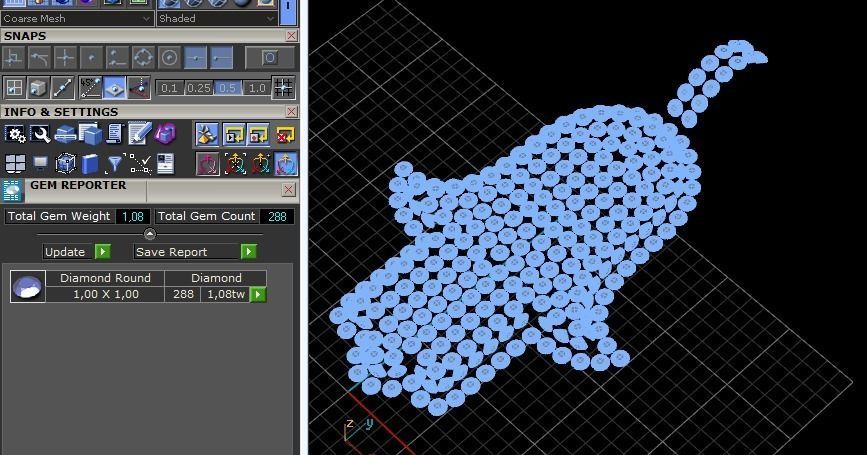The image size is (867, 455).
Task: Click the yellow arrow red X icon
Action: [285, 134]
